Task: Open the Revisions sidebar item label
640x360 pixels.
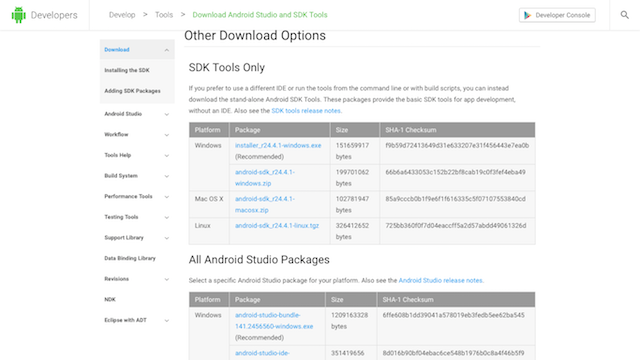Action: coord(116,279)
